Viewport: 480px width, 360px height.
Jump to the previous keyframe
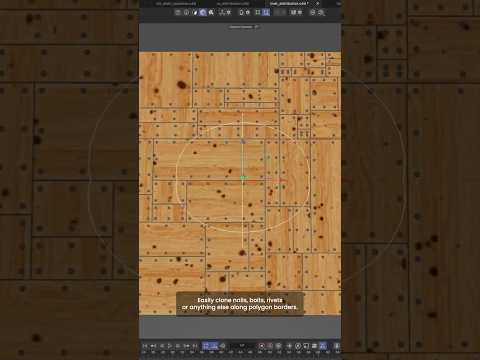pyautogui.click(x=153, y=346)
